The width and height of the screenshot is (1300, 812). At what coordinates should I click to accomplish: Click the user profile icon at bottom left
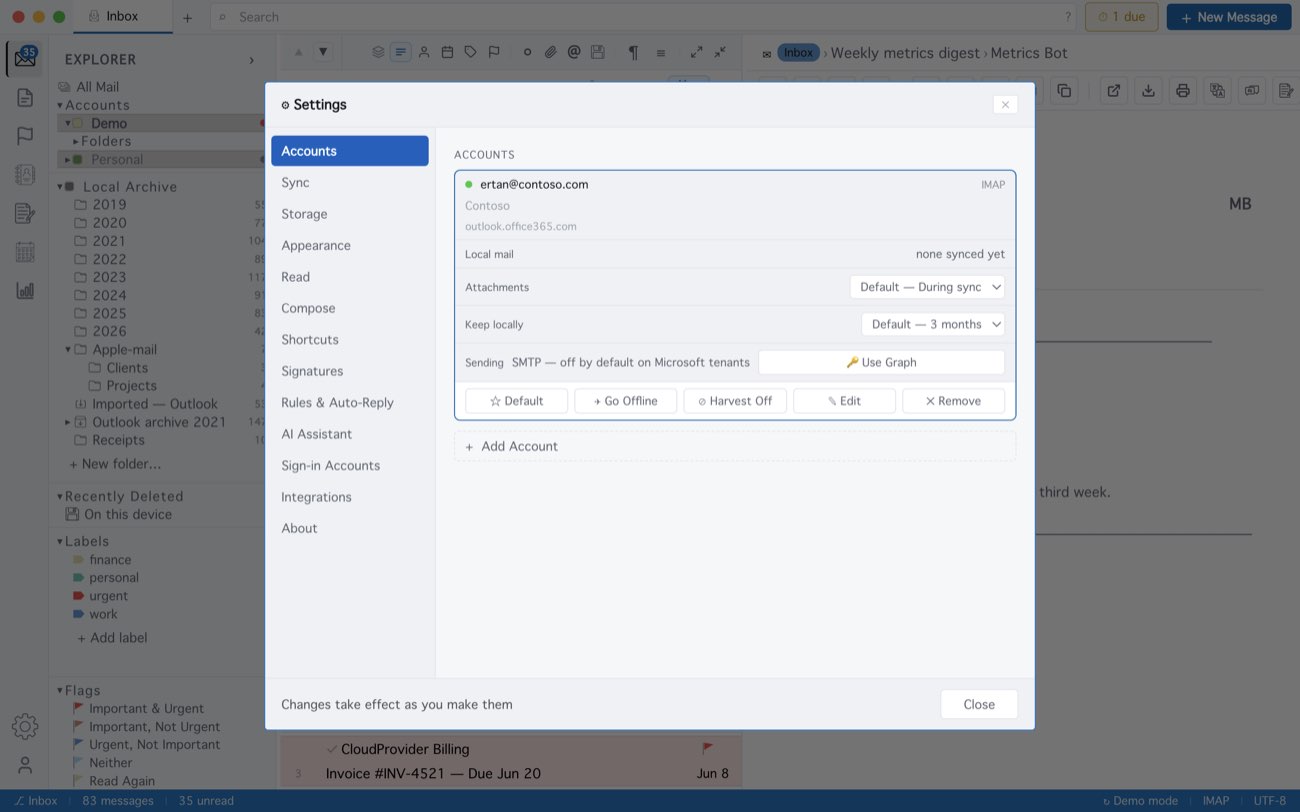[25, 765]
